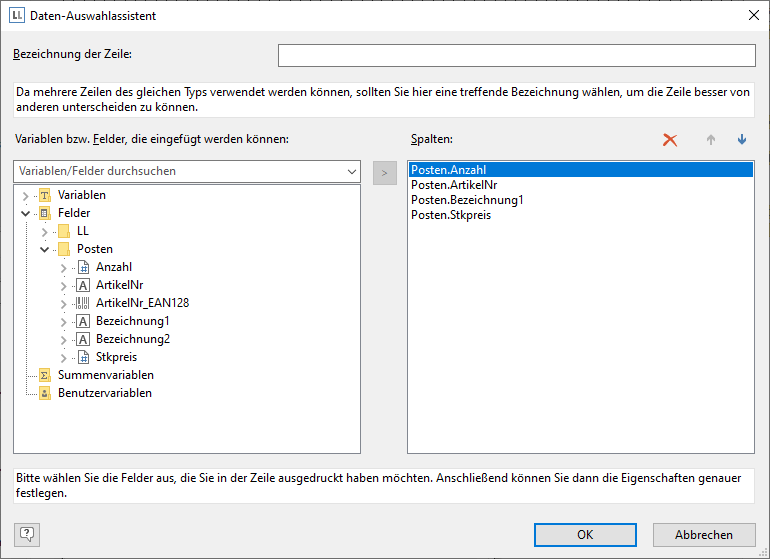Collapse the Felder tree node

(25, 213)
